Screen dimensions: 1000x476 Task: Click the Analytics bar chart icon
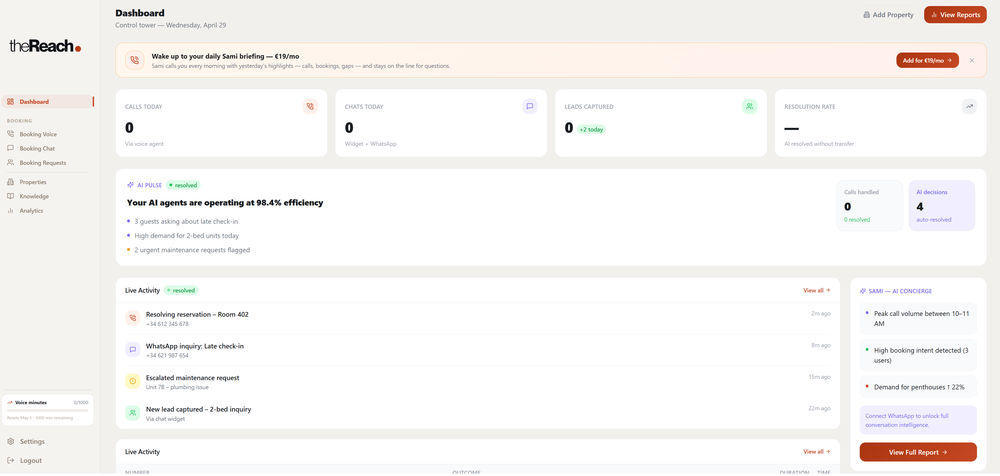[x=10, y=211]
